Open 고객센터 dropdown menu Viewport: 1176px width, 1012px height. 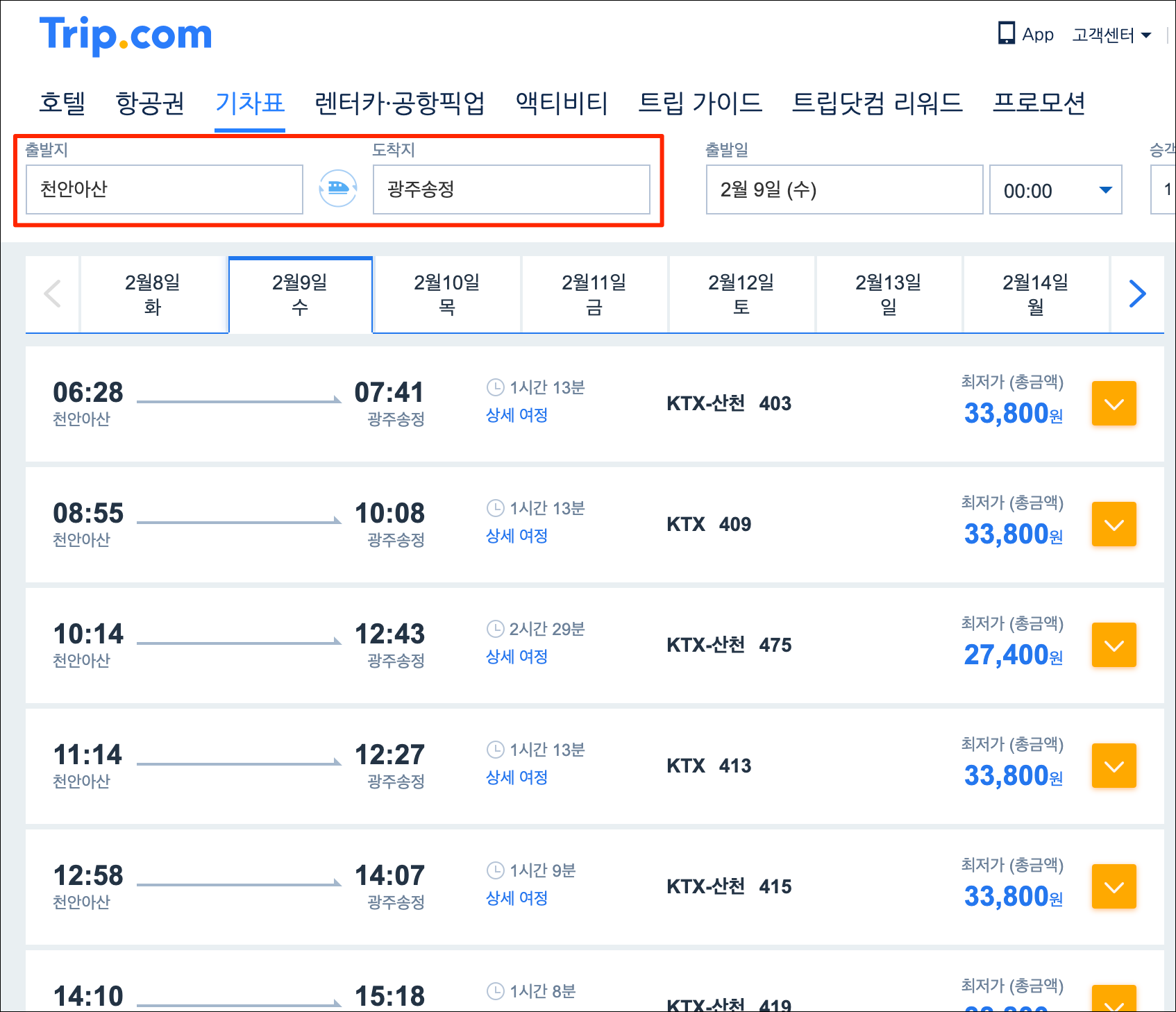(x=1111, y=35)
